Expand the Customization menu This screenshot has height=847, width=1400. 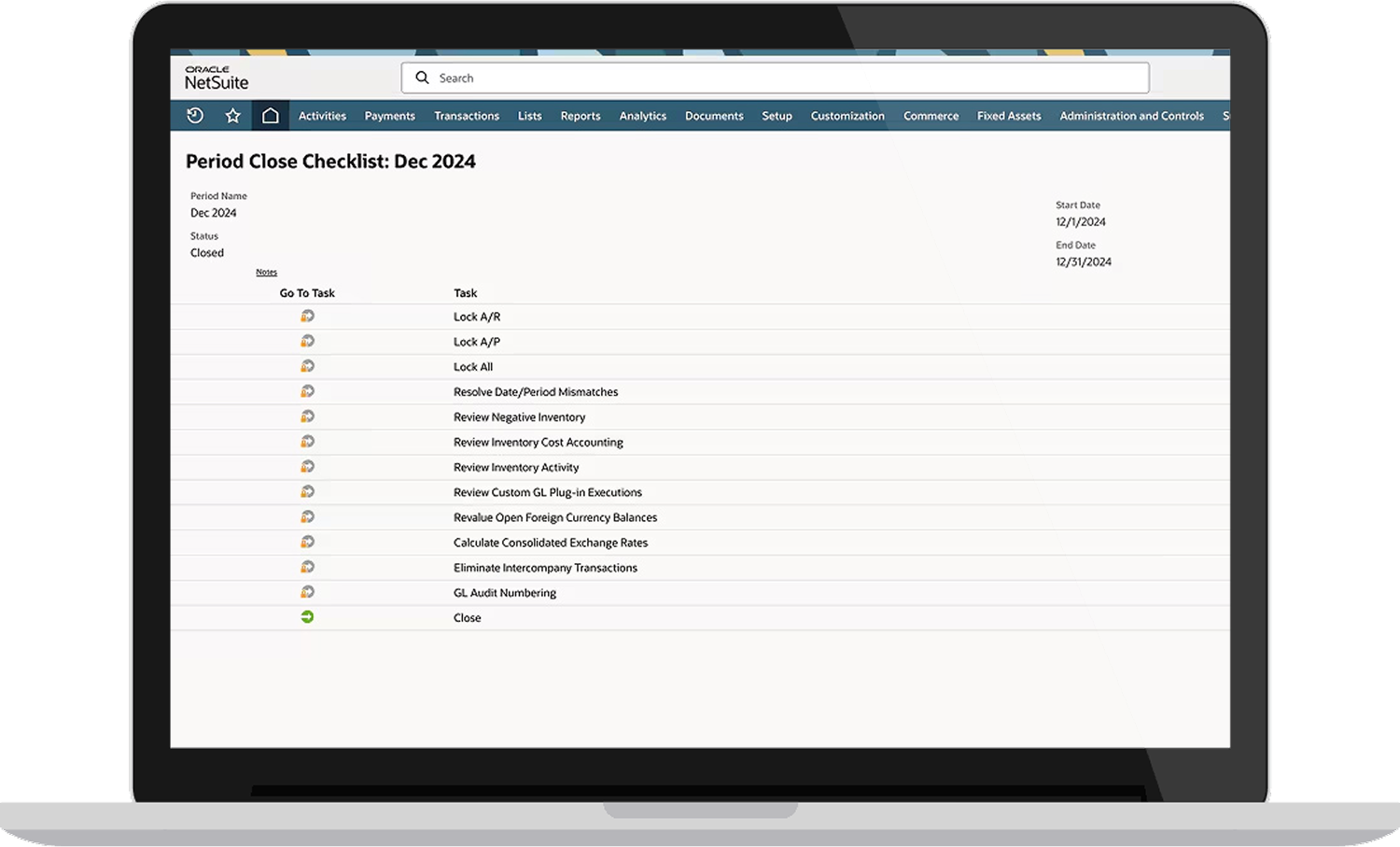tap(847, 116)
